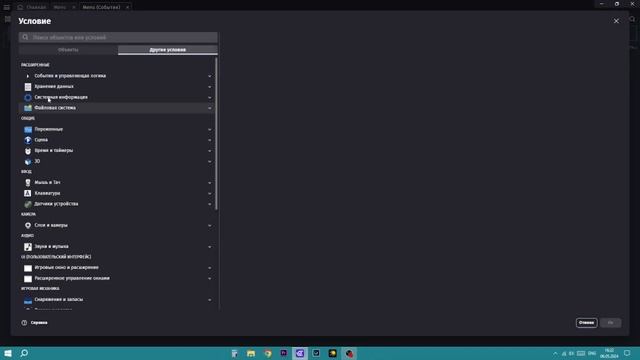Image resolution: width=640 pixels, height=360 pixels.
Task: Open Chrome from the taskbar
Action: coord(267,353)
